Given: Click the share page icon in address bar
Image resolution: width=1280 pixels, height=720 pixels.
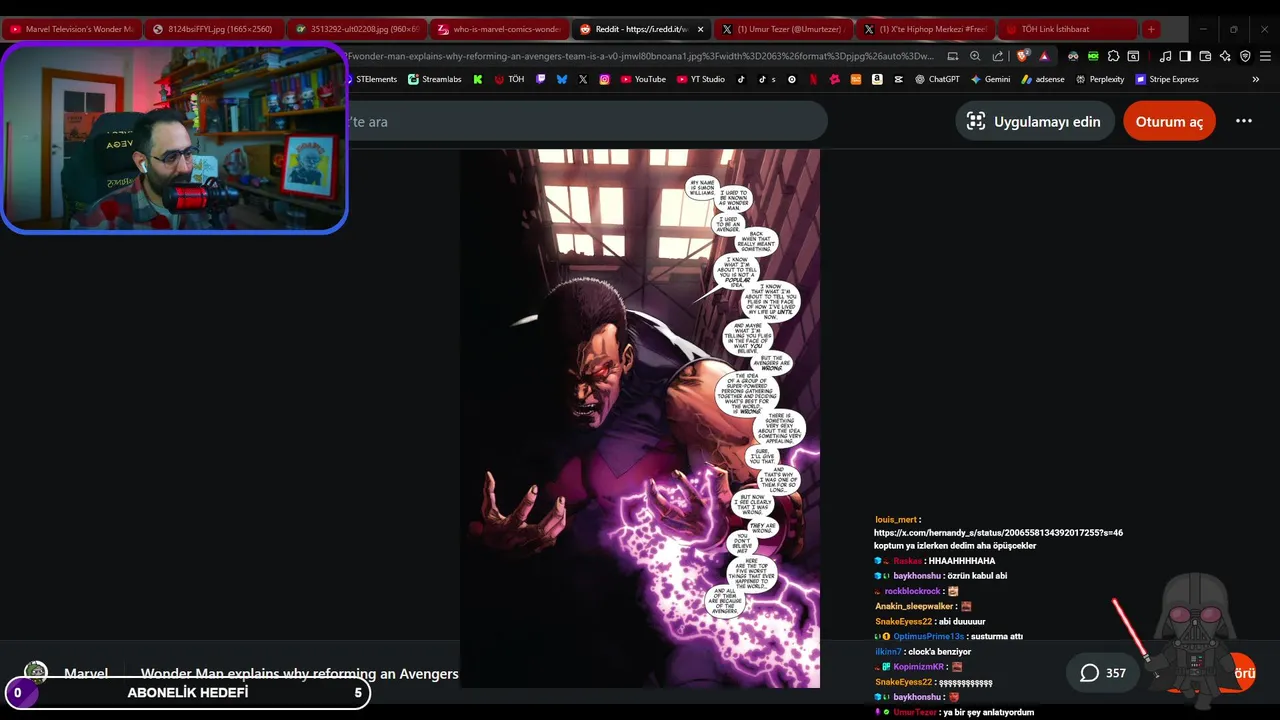Looking at the screenshot, I should pos(998,56).
